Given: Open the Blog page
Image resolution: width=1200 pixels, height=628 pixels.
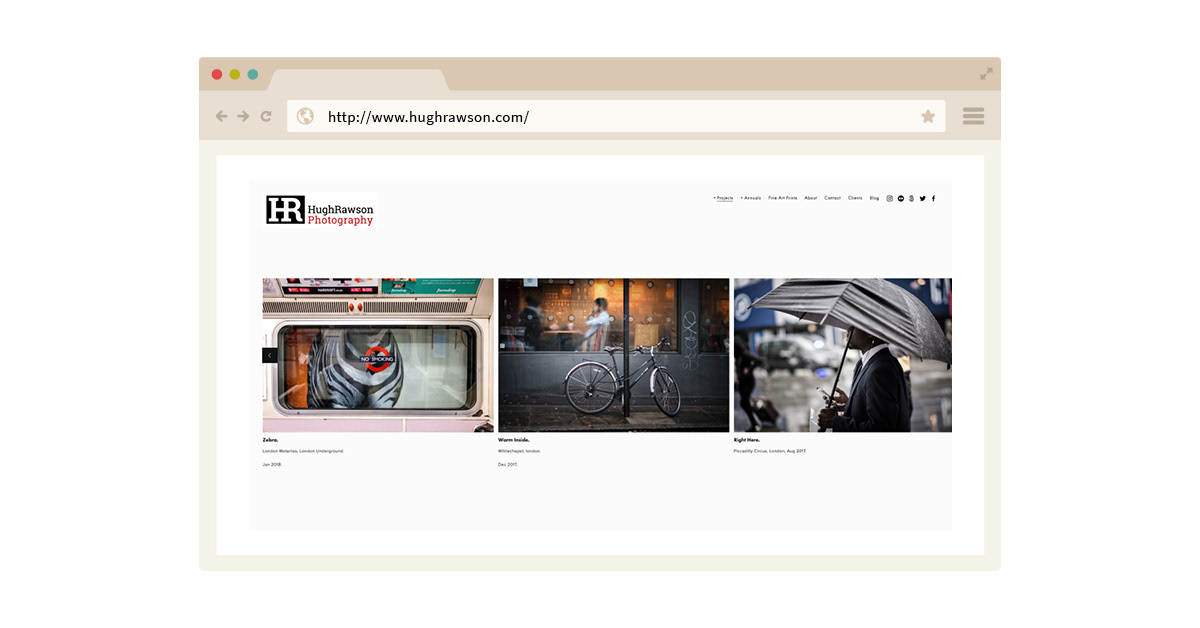Looking at the screenshot, I should pos(874,198).
